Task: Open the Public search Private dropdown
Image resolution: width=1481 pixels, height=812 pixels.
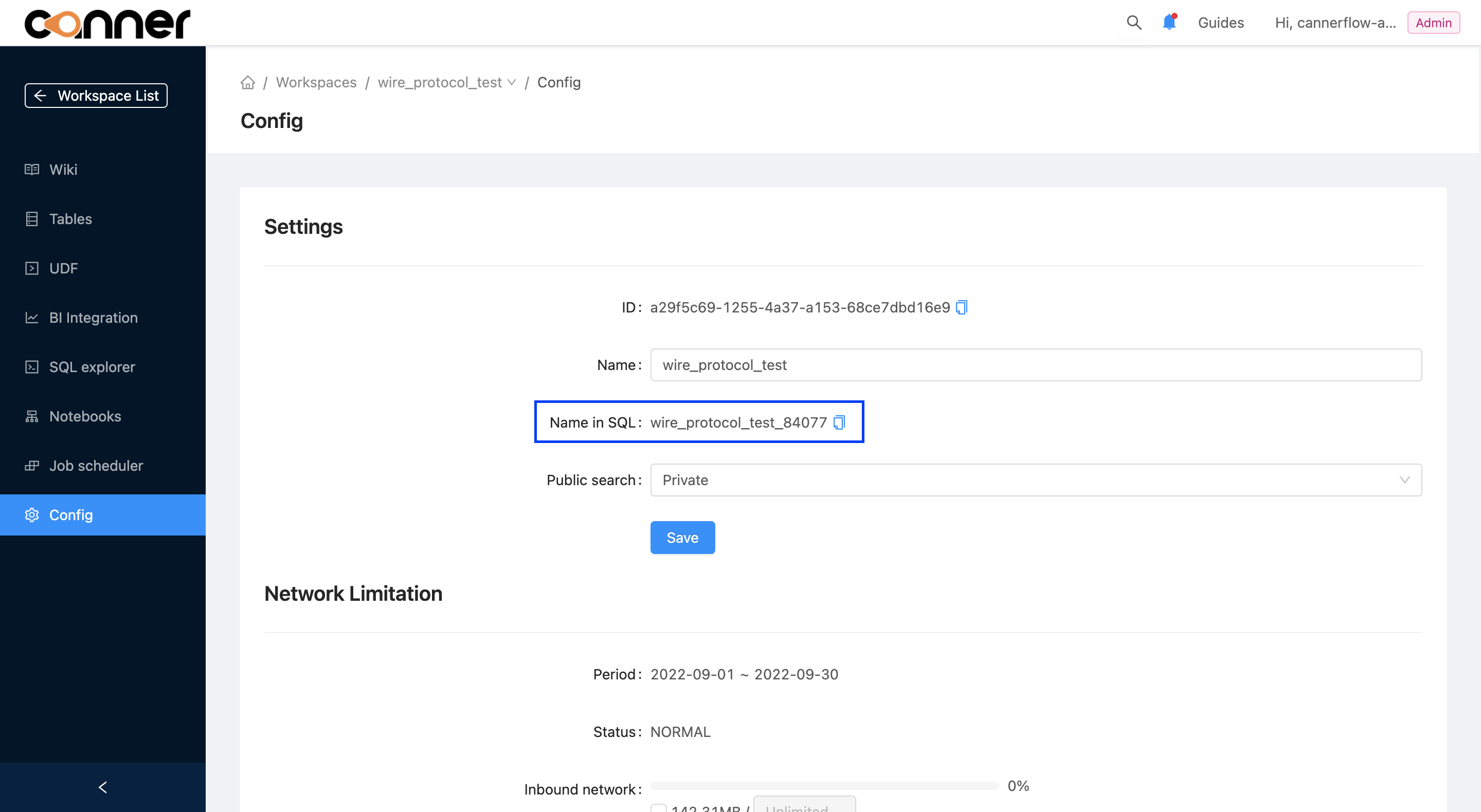Action: 1036,480
